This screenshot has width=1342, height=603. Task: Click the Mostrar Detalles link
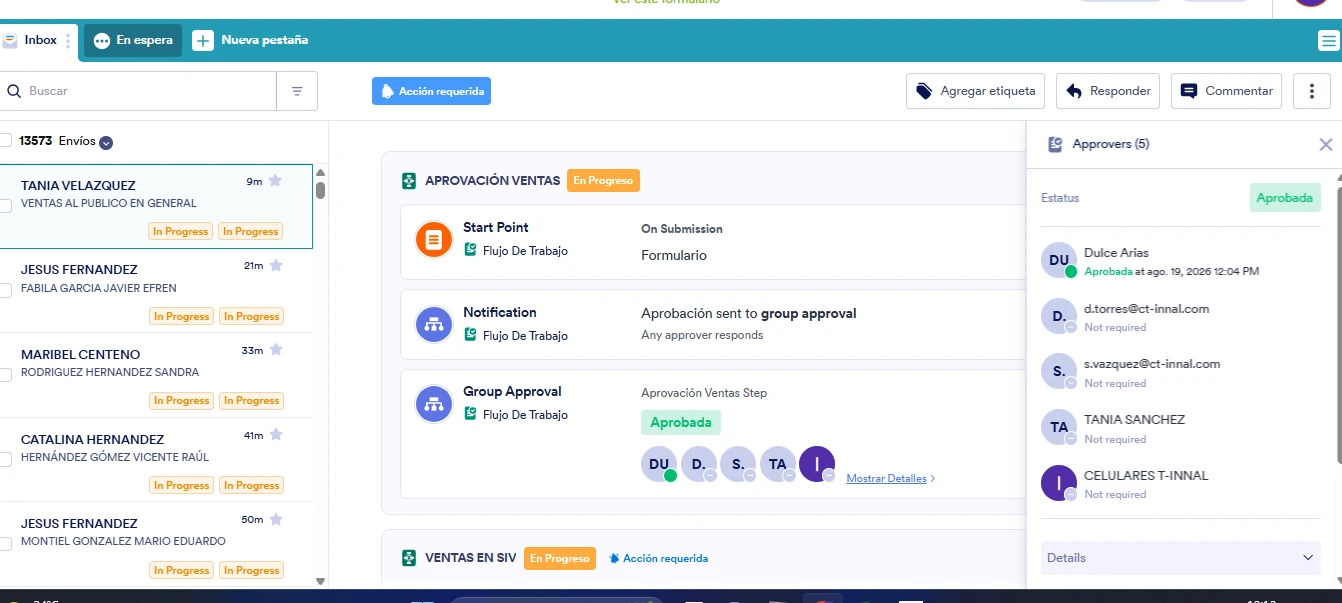click(891, 478)
